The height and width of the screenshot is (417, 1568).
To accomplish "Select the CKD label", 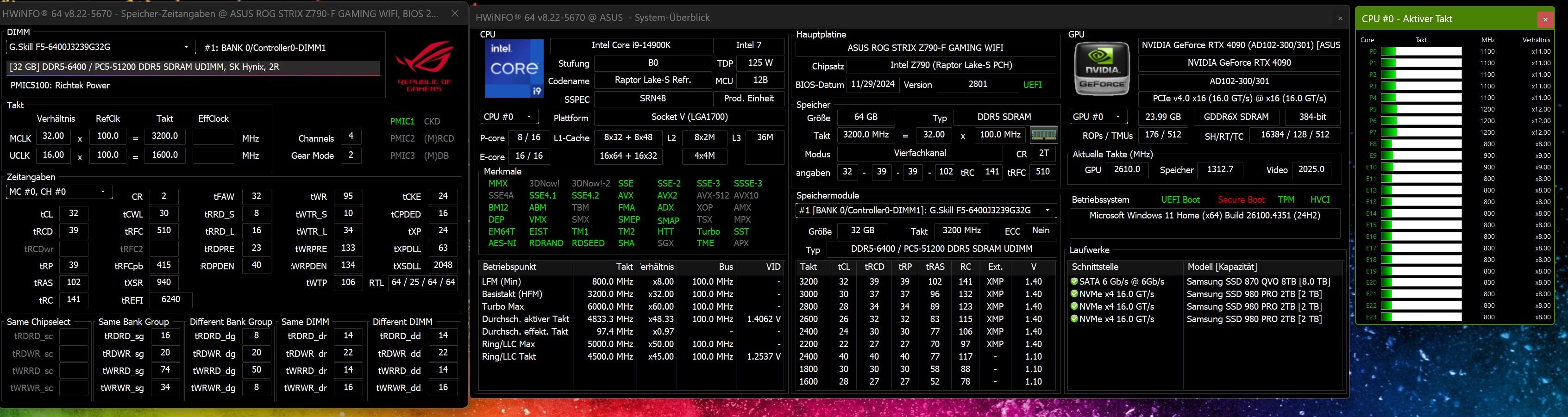I will point(432,121).
